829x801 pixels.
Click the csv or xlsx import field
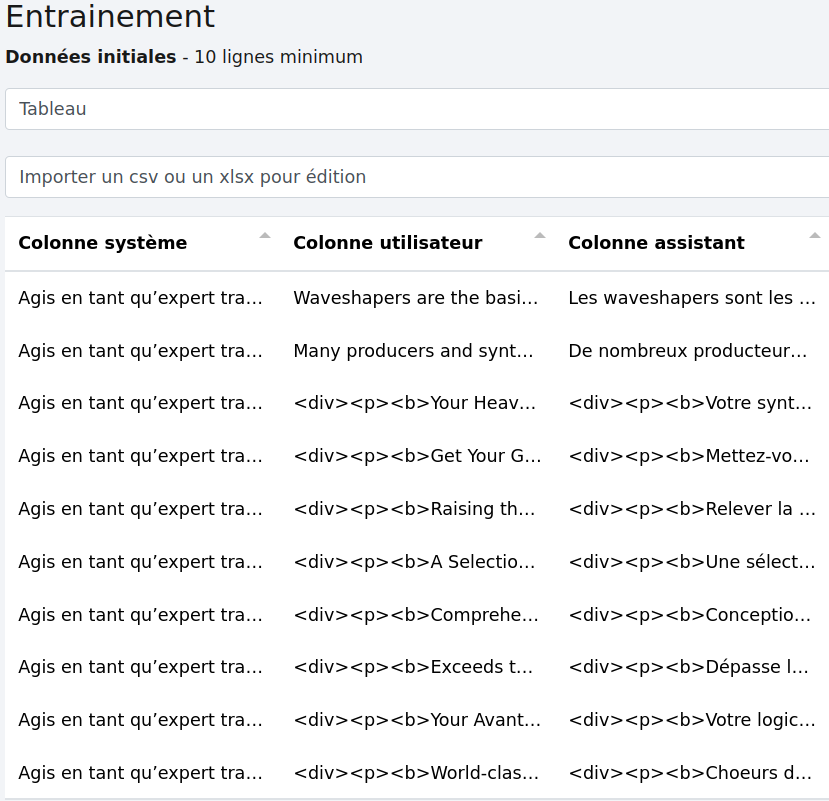click(x=417, y=177)
